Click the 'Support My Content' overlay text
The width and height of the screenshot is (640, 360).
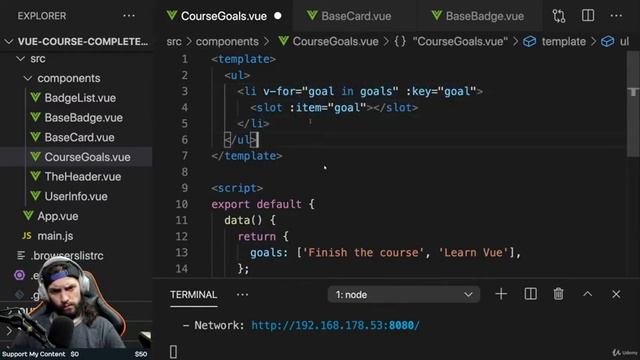[x=33, y=354]
